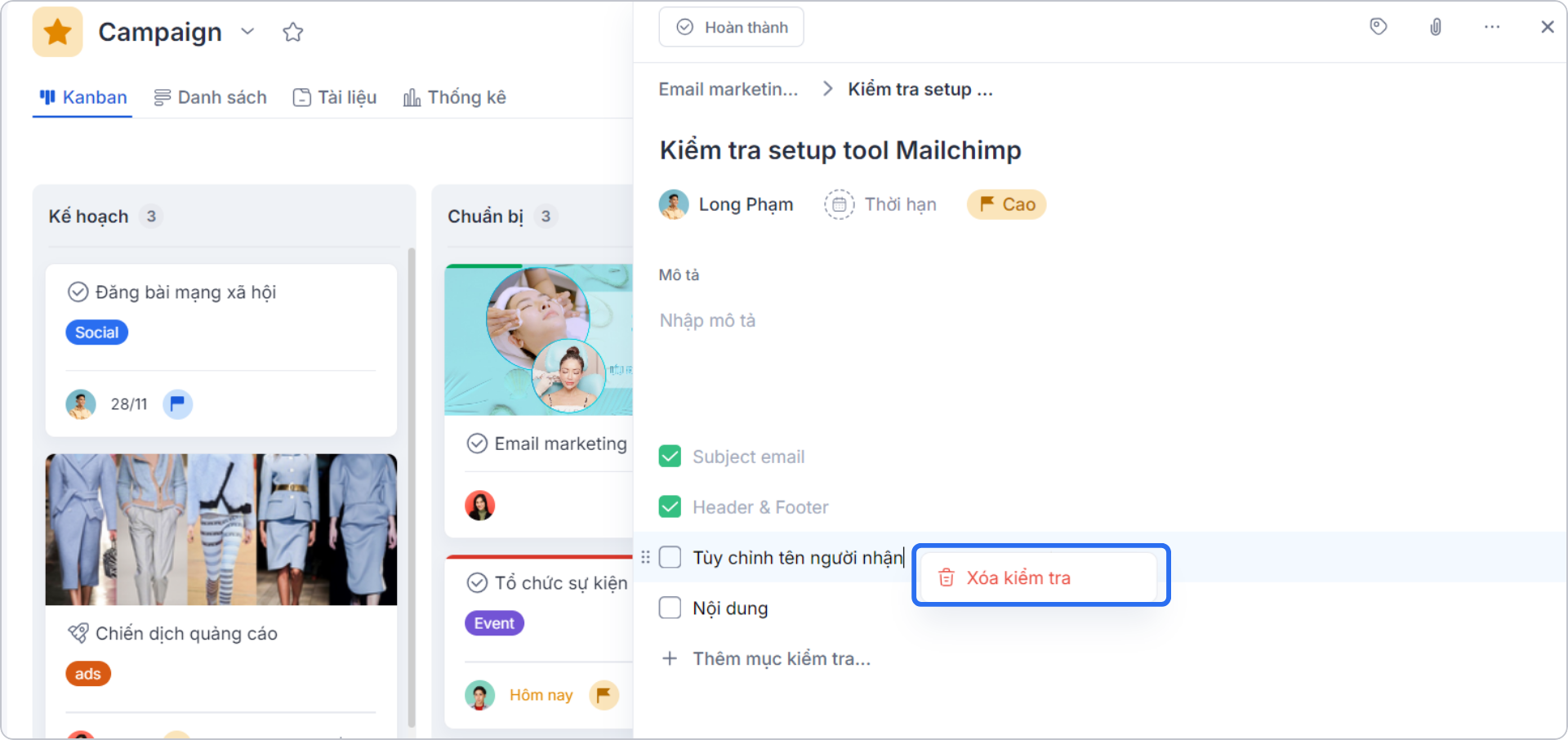Switch to the Danh sách tab

click(210, 96)
